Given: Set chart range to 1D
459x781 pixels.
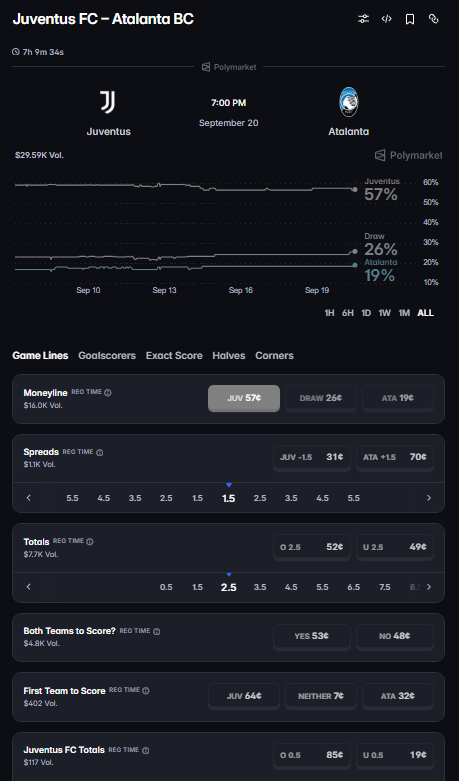Looking at the screenshot, I should click(366, 313).
